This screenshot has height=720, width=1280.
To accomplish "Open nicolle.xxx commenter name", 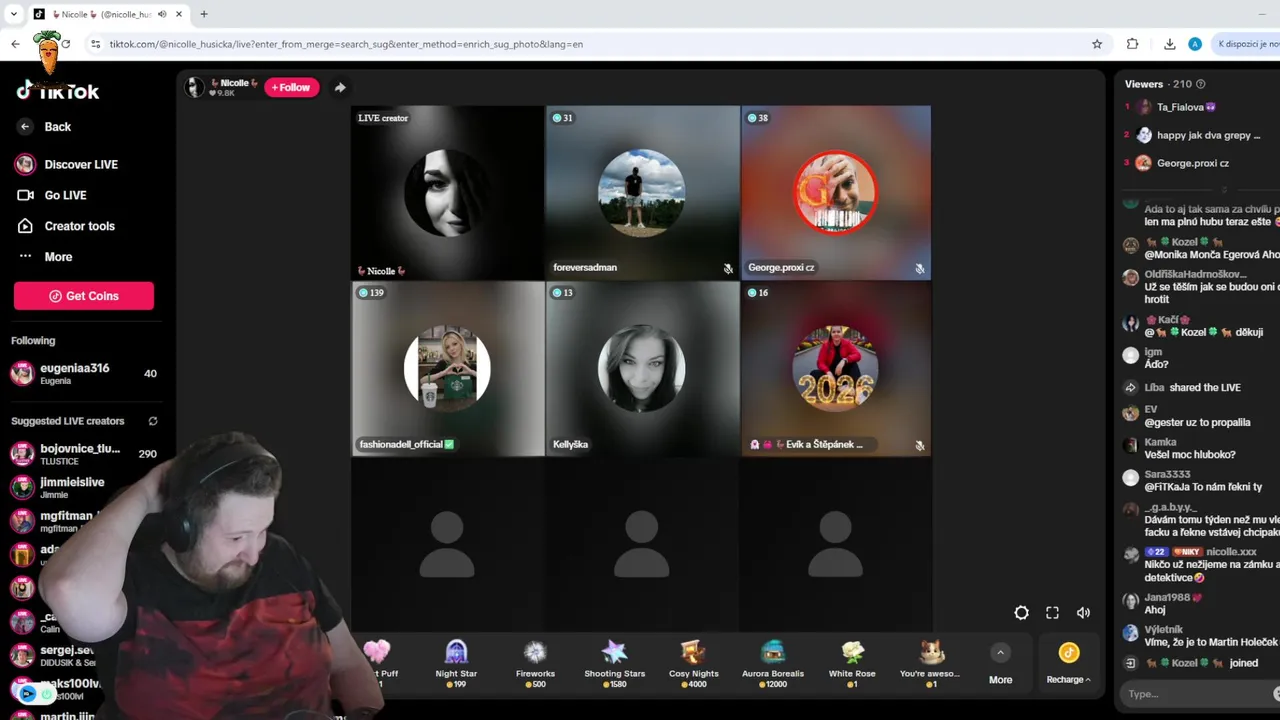I will [x=1231, y=552].
